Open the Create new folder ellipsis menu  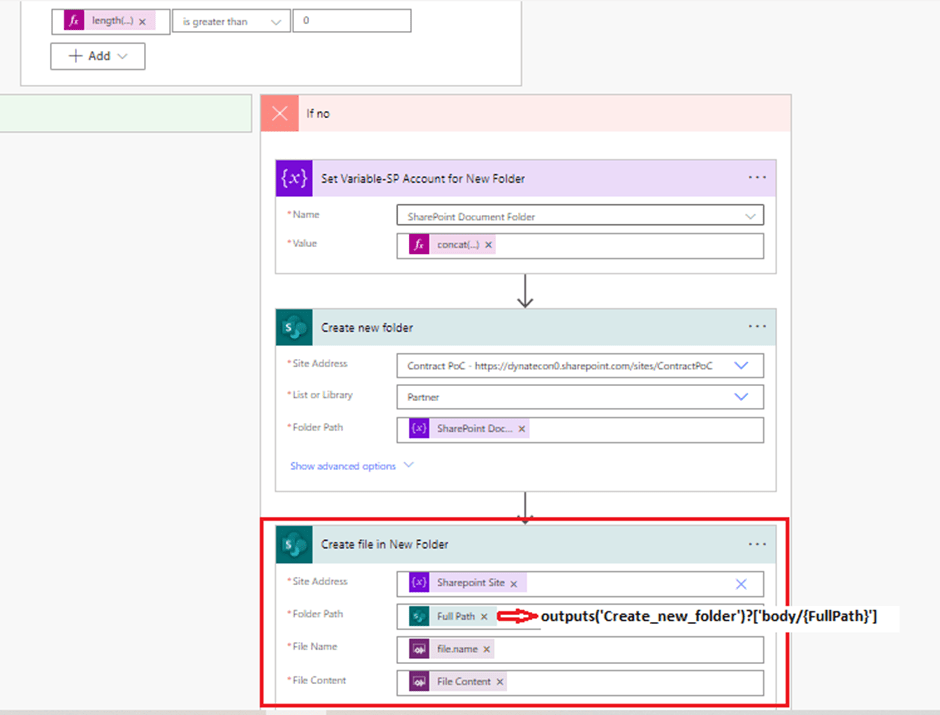(x=757, y=327)
